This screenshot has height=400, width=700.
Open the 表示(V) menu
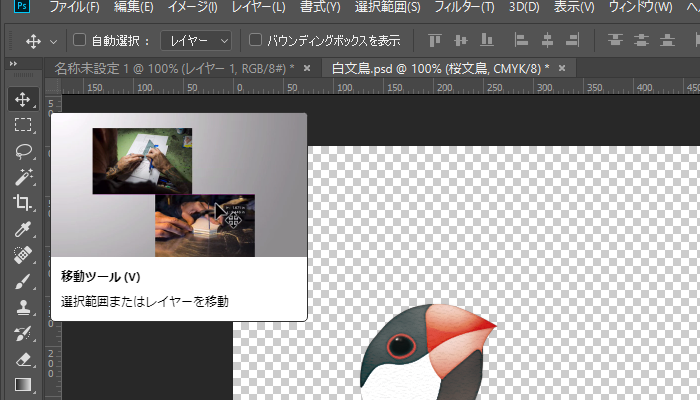pyautogui.click(x=574, y=7)
